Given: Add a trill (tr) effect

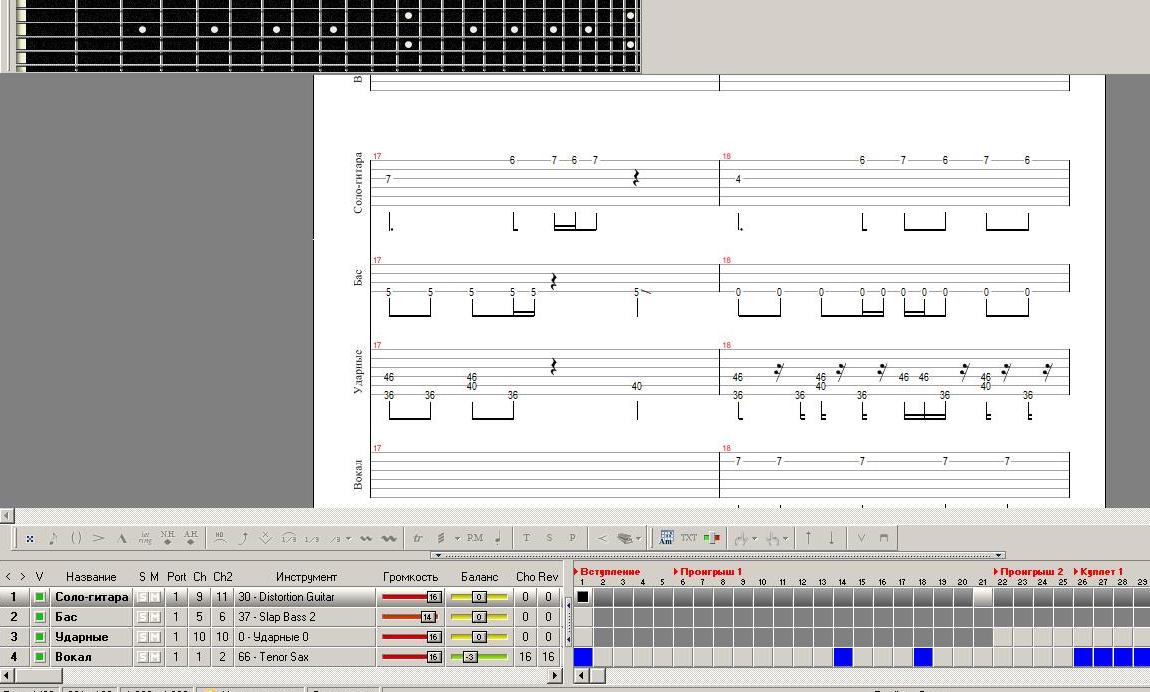Looking at the screenshot, I should coord(417,538).
